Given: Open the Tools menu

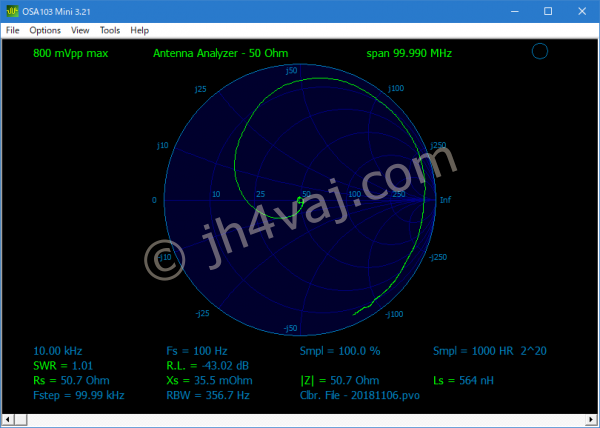Looking at the screenshot, I should tap(110, 30).
